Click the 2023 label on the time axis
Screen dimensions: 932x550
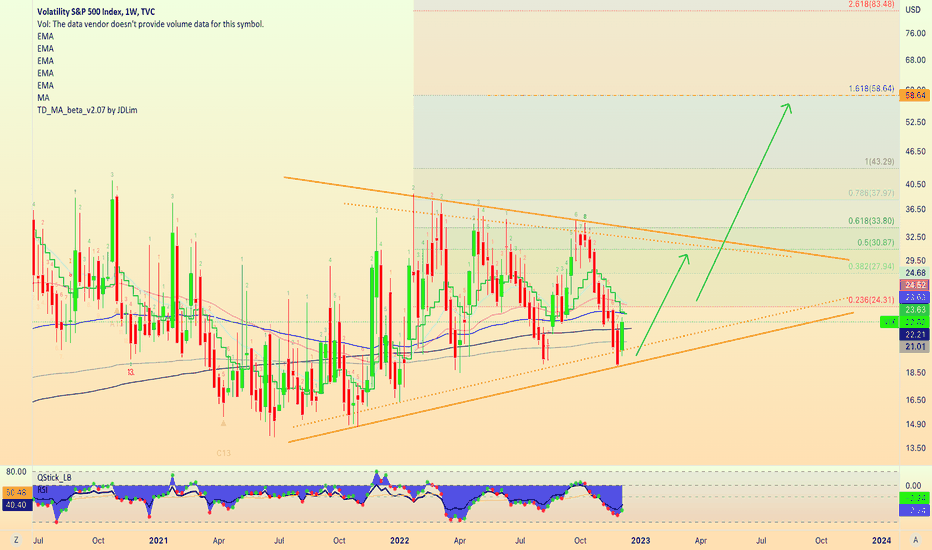pyautogui.click(x=640, y=540)
